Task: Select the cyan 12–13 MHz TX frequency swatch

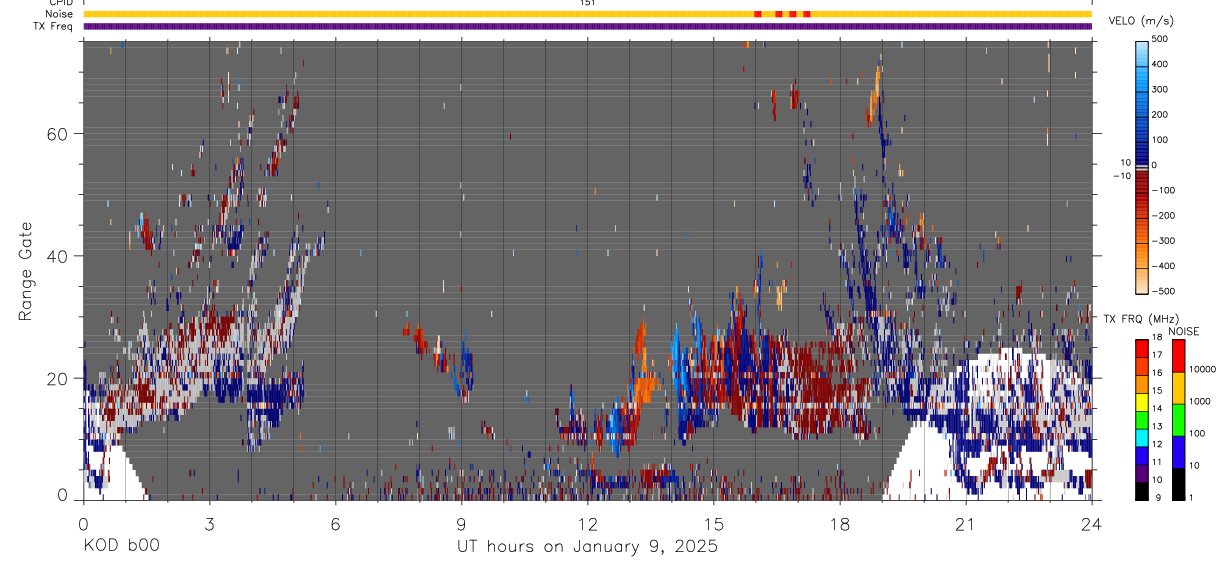Action: (x=1142, y=437)
